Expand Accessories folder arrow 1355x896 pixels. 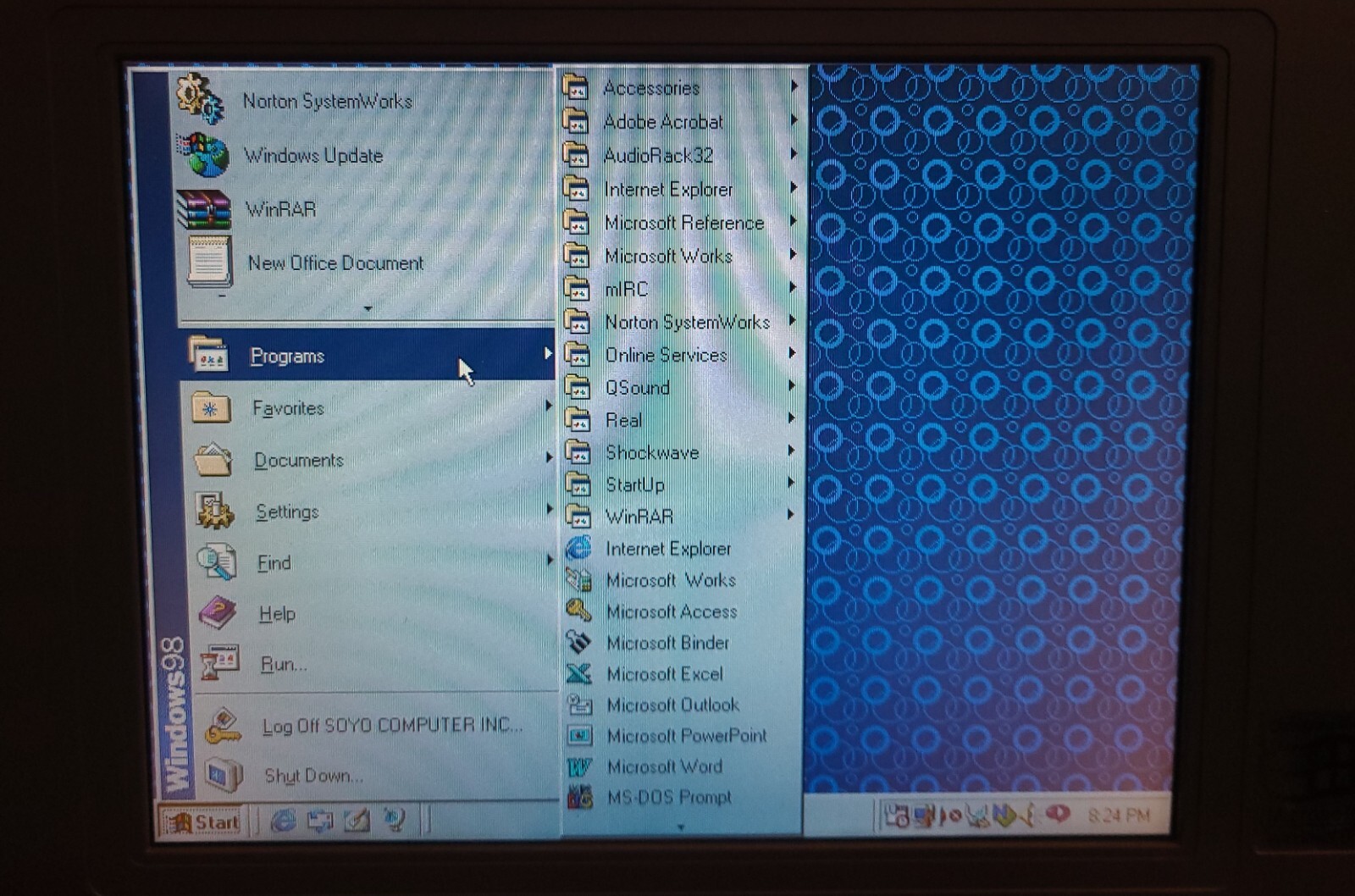point(794,86)
